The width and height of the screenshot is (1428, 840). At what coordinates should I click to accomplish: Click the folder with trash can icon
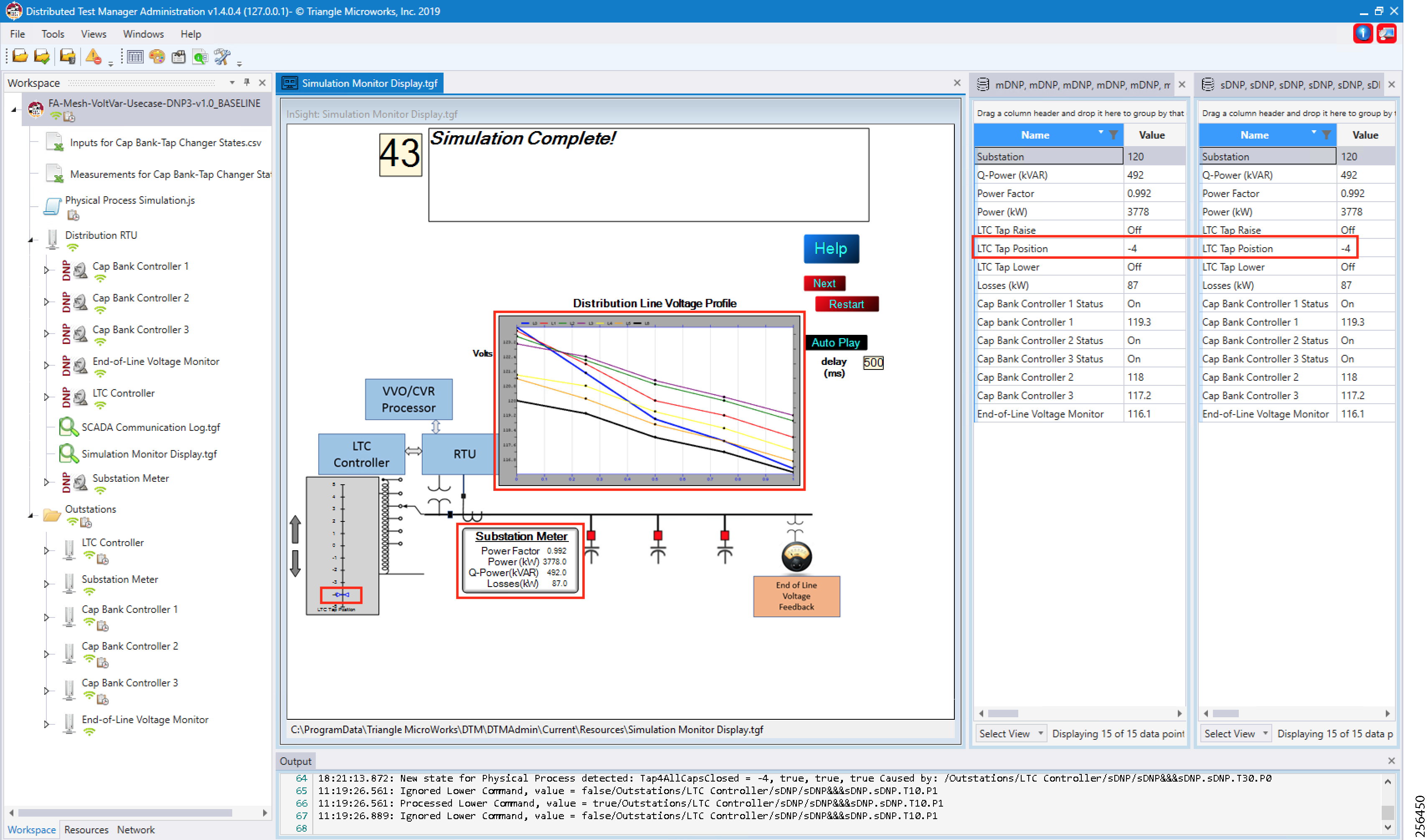(x=67, y=56)
